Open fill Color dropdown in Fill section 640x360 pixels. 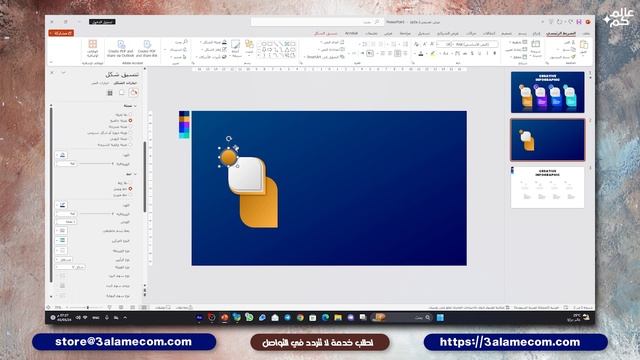coord(62,155)
